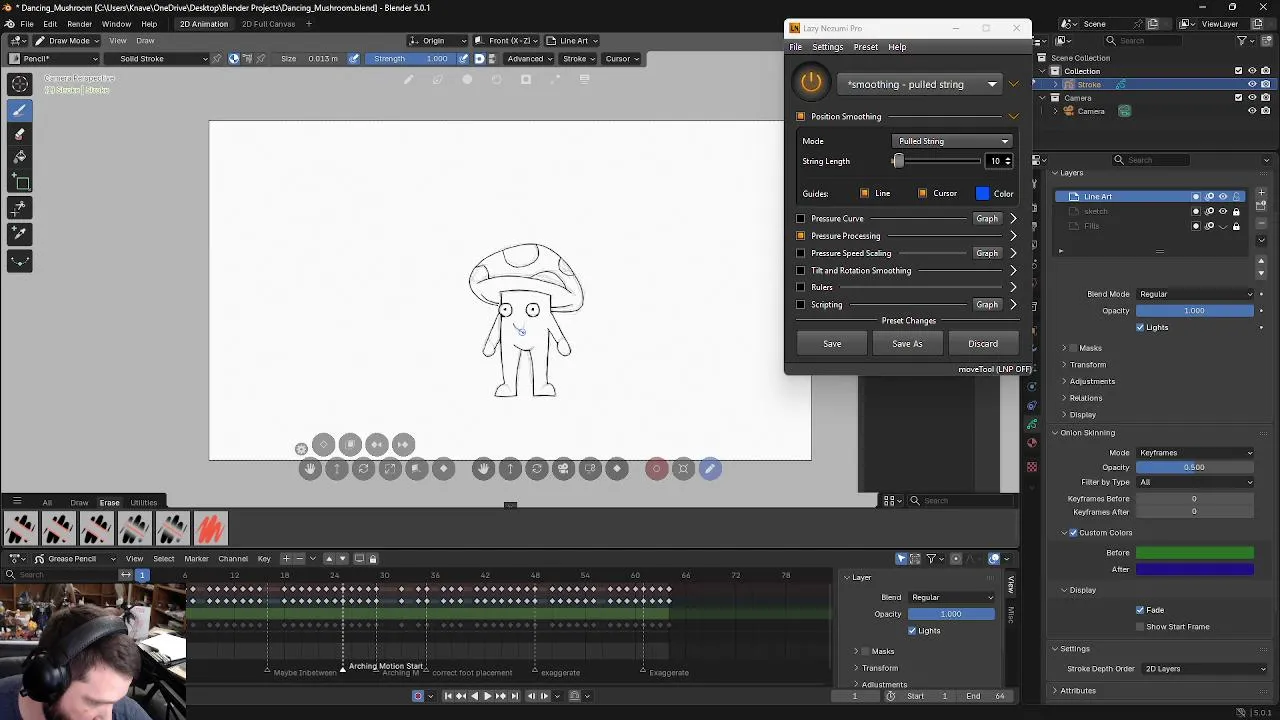1280x720 pixels.
Task: Select the Eyedropper tool
Action: [x=19, y=233]
